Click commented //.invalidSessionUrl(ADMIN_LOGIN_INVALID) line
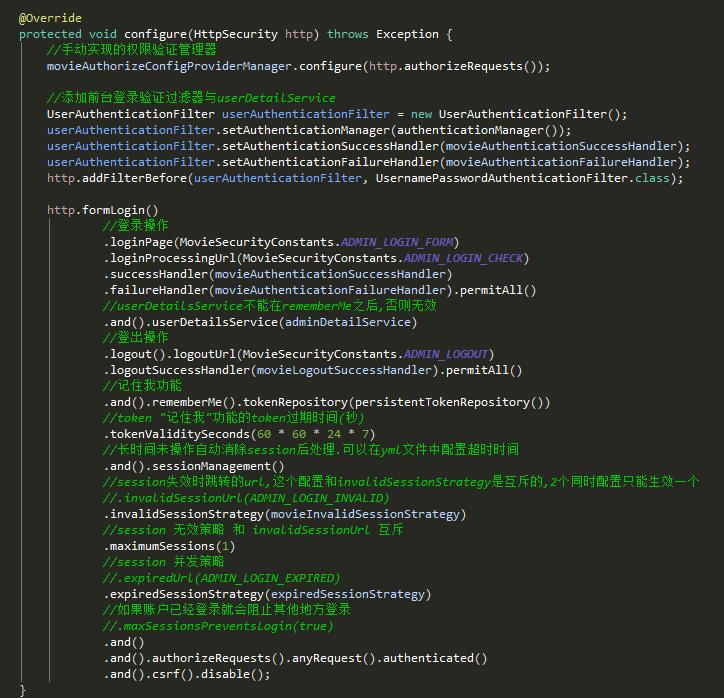This screenshot has width=724, height=698. click(246, 498)
